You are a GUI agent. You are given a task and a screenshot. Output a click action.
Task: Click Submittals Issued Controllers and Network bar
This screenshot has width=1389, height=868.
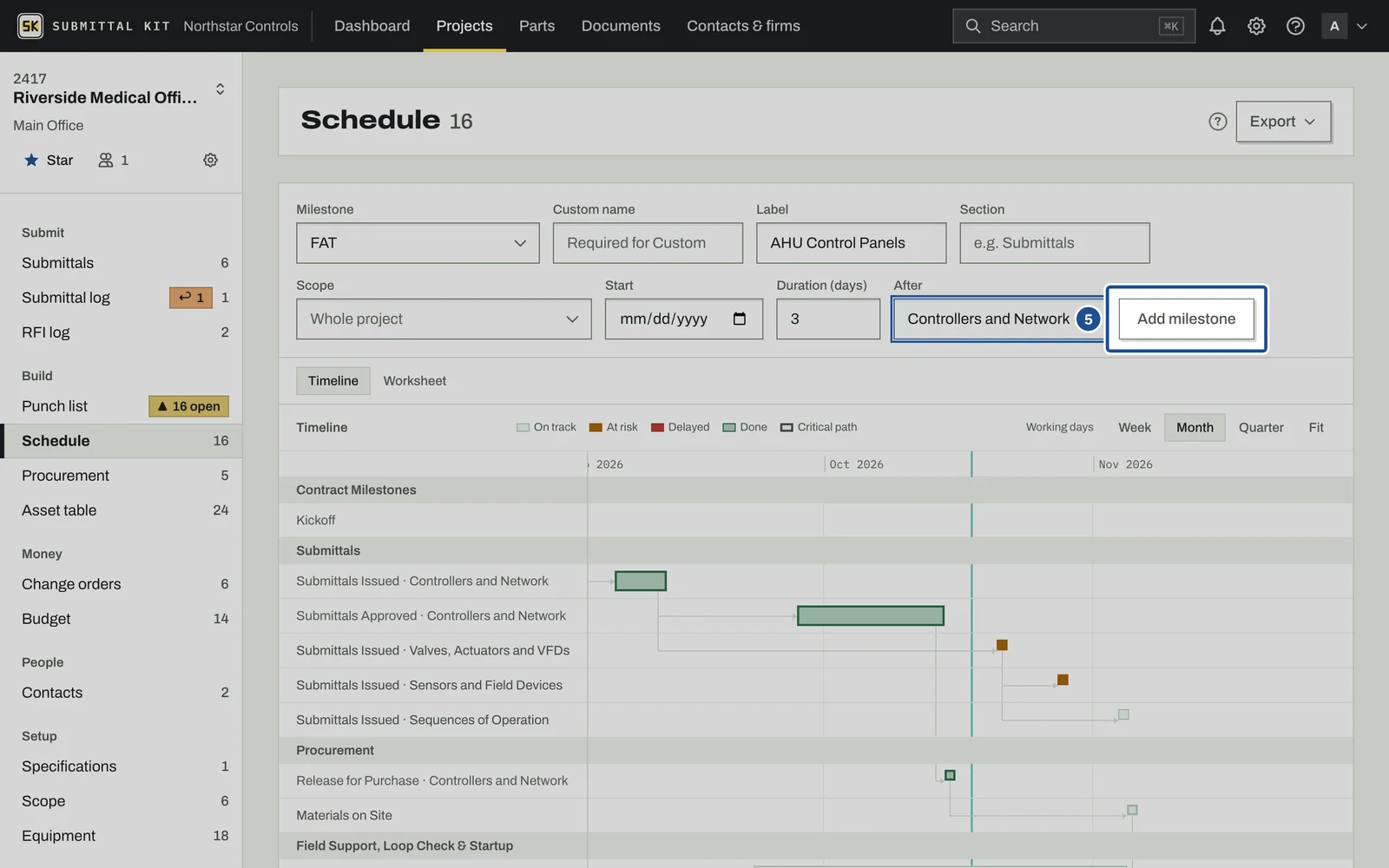(x=641, y=581)
